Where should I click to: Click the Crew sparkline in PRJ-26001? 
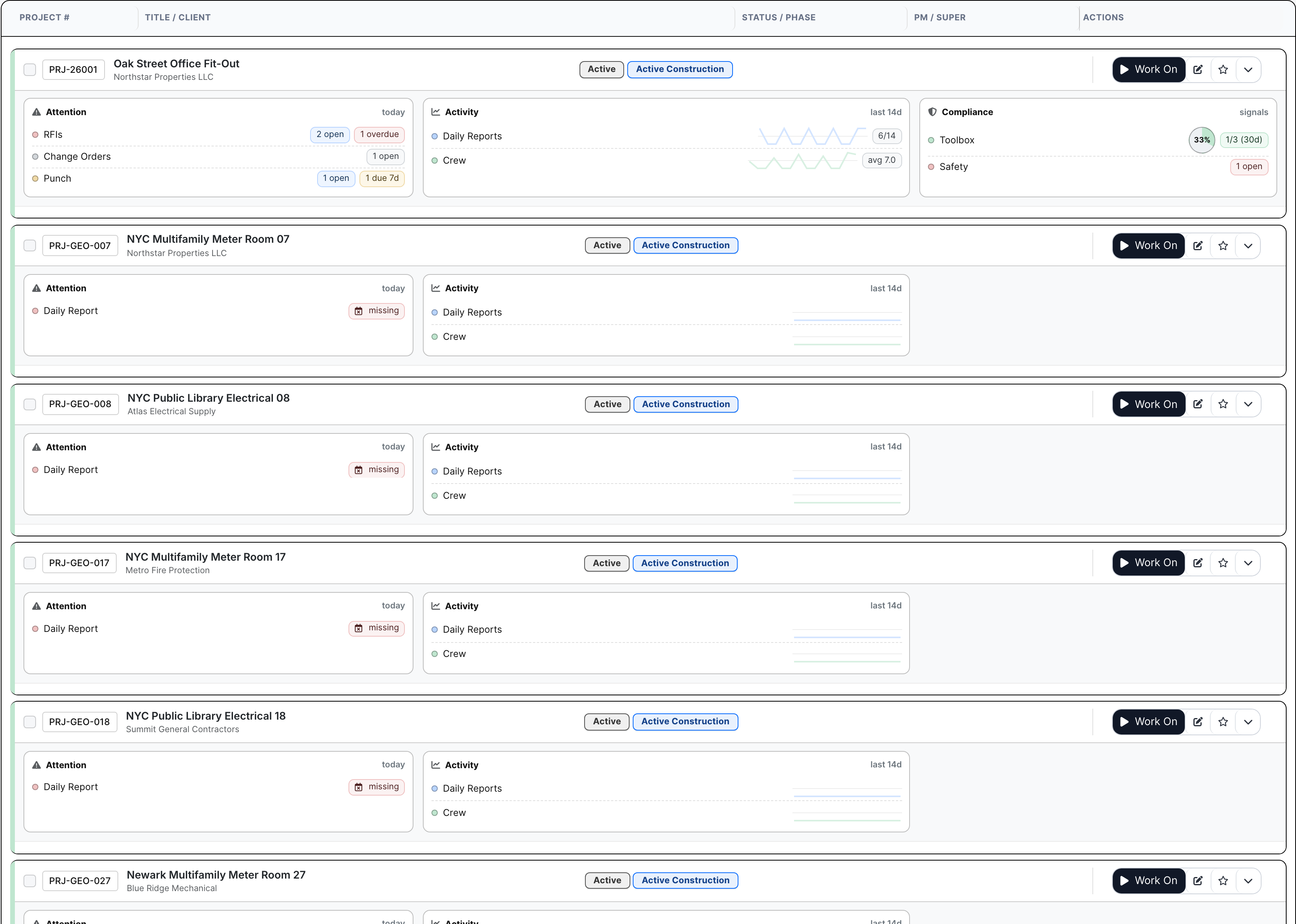point(802,161)
